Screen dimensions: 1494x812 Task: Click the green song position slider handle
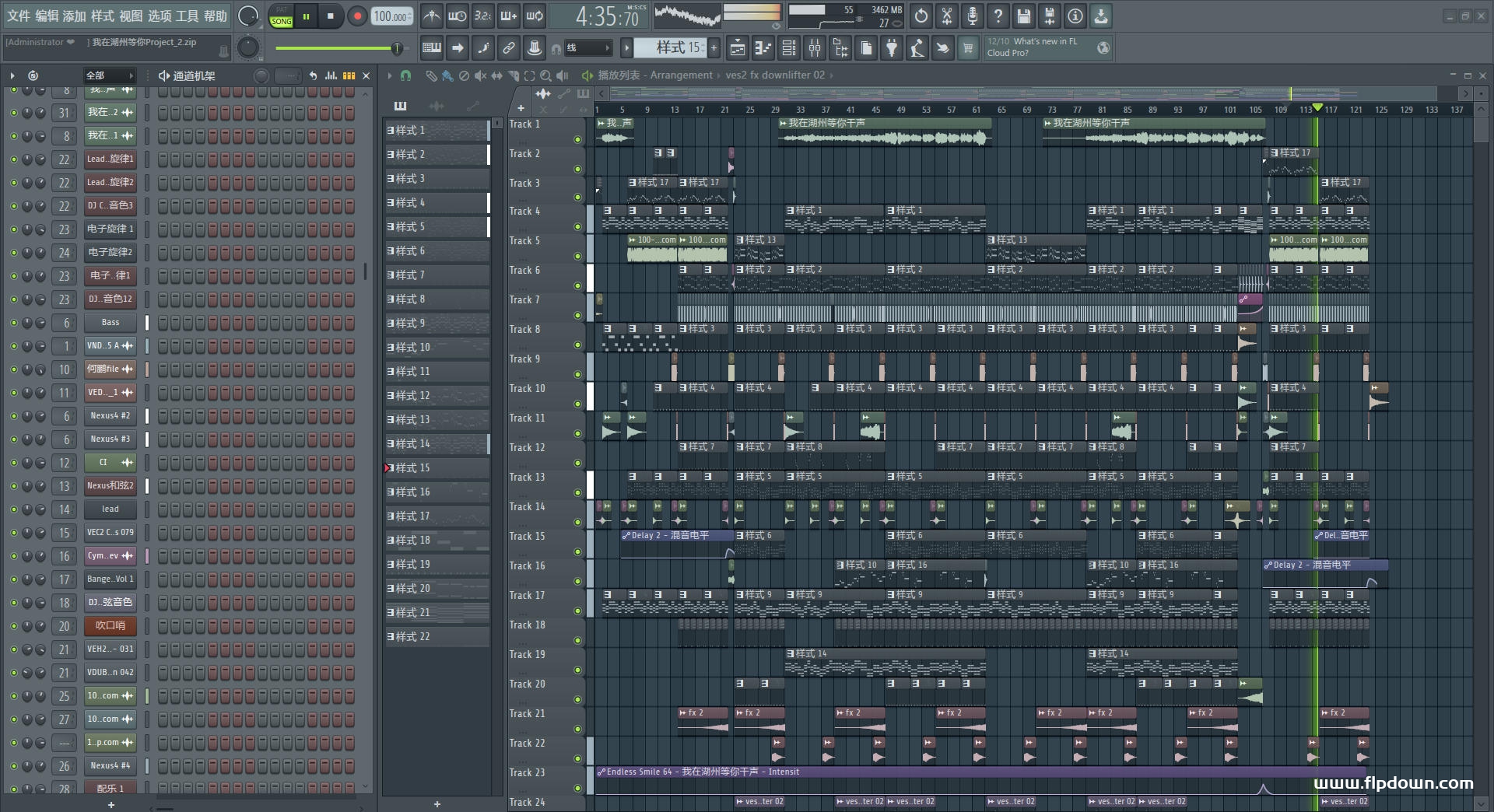[397, 48]
